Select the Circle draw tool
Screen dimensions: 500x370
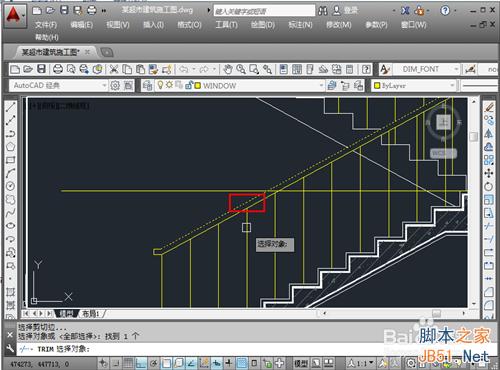[x=10, y=186]
